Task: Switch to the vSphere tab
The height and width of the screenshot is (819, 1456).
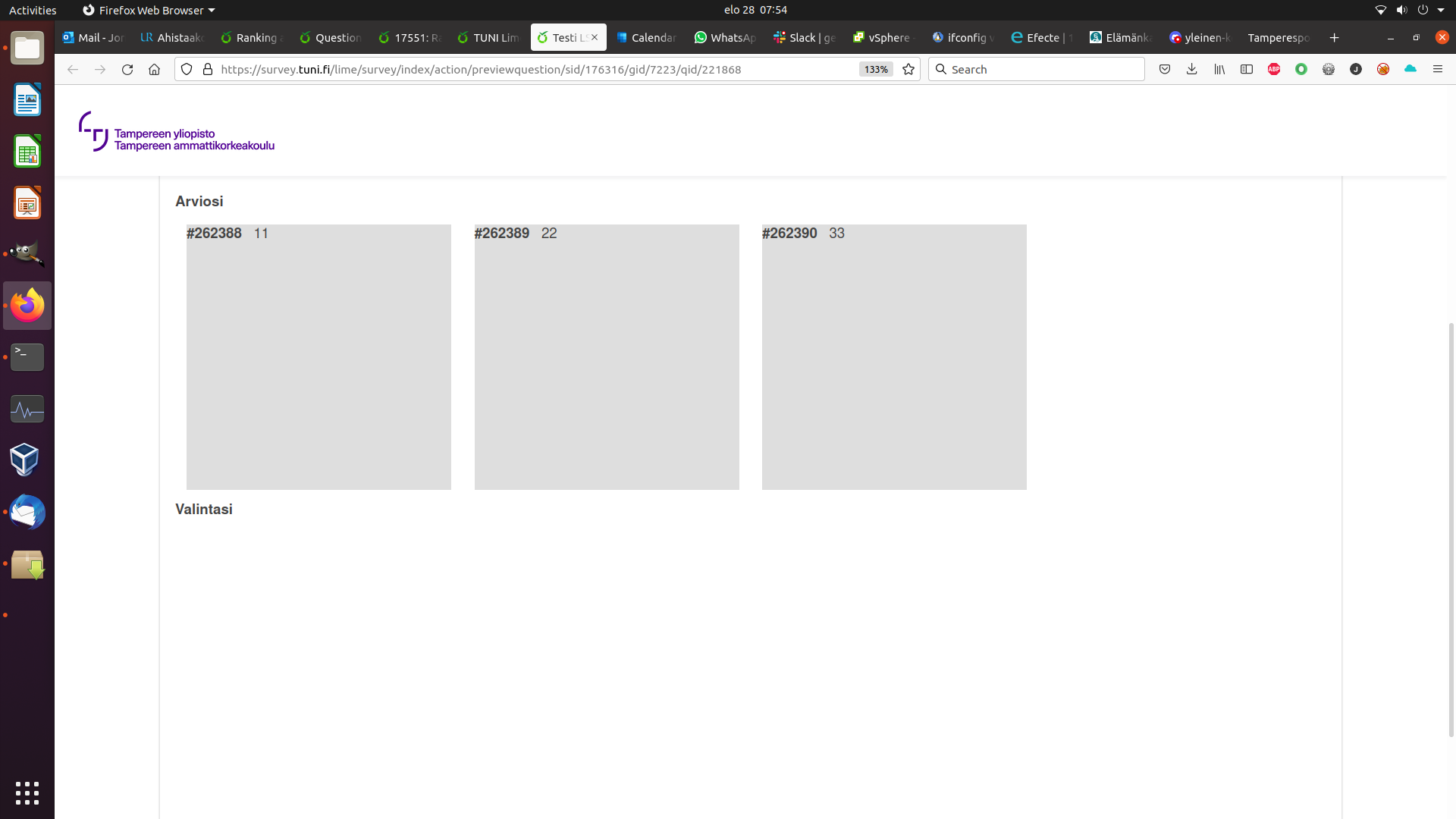Action: pos(882,37)
